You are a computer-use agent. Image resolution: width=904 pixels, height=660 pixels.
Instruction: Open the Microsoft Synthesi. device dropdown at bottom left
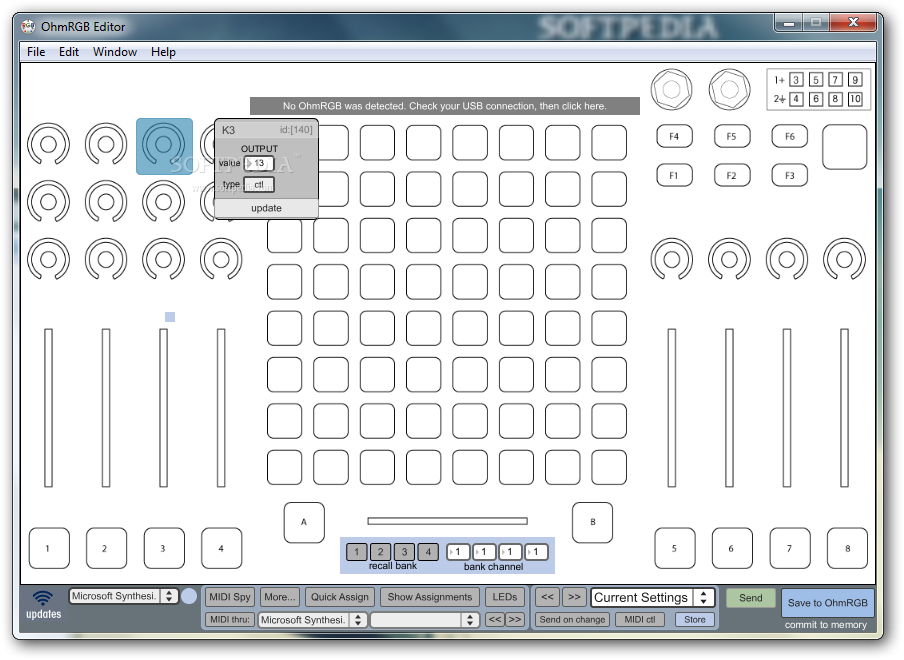(123, 596)
